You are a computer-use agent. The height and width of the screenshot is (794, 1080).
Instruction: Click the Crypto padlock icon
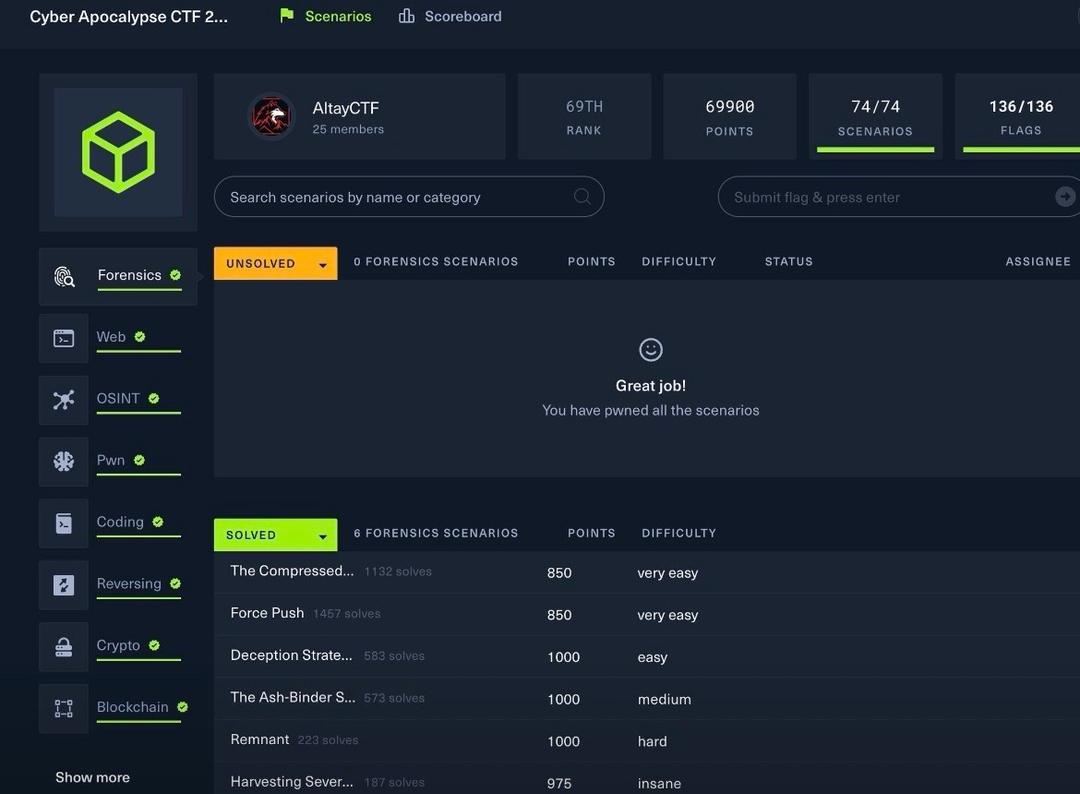tap(63, 647)
